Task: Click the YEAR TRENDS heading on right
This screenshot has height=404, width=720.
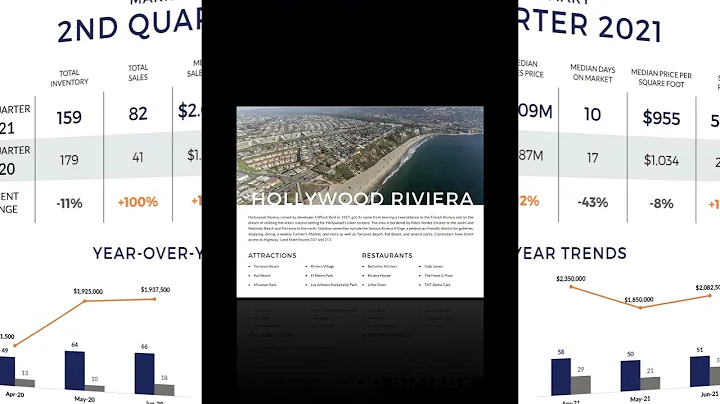Action: point(573,253)
